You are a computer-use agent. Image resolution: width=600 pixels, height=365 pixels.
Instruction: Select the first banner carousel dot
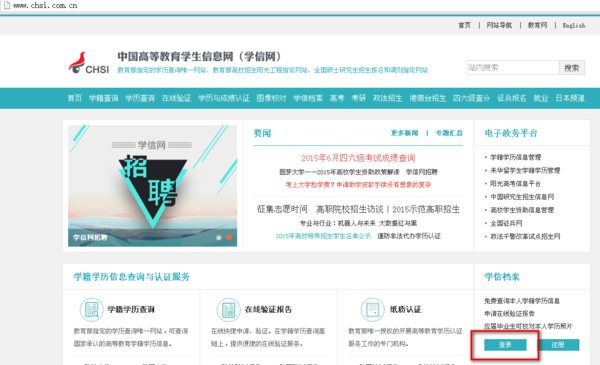tap(218, 238)
